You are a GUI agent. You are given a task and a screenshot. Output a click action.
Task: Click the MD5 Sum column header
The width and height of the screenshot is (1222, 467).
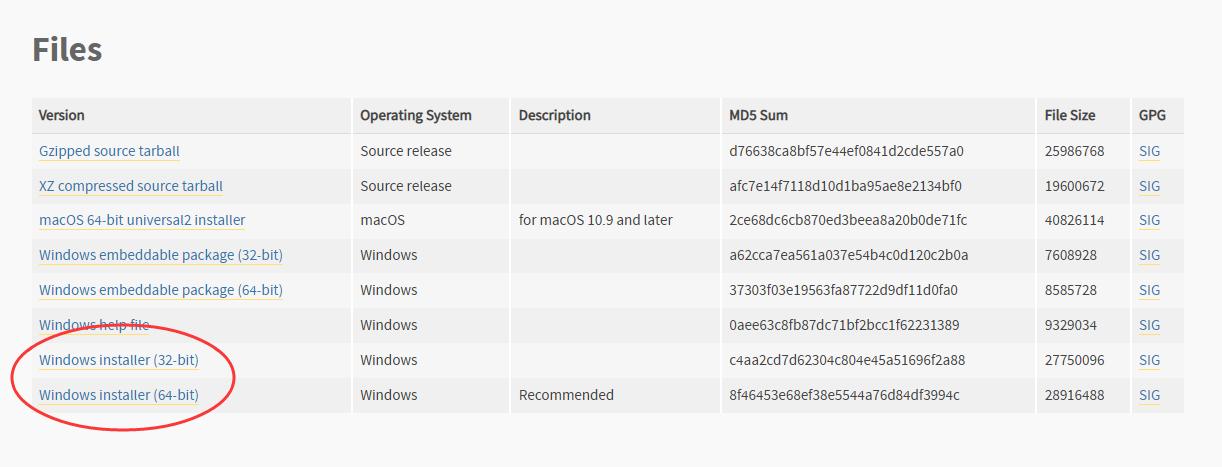coord(758,115)
